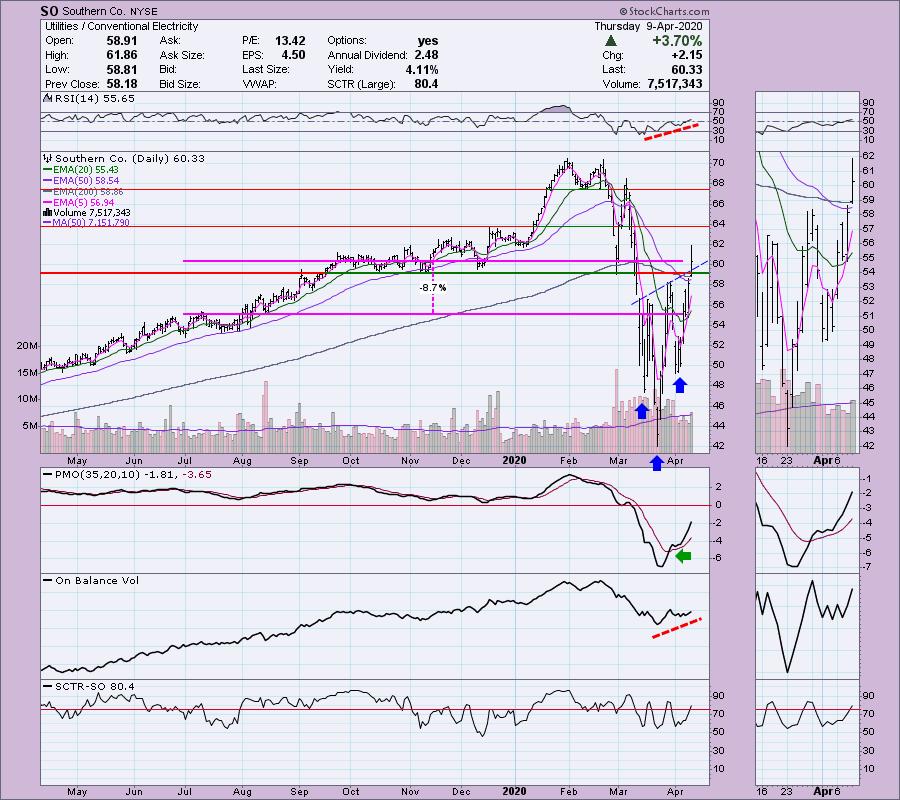Click the EPS value 4.50
900x800 pixels.
point(293,55)
